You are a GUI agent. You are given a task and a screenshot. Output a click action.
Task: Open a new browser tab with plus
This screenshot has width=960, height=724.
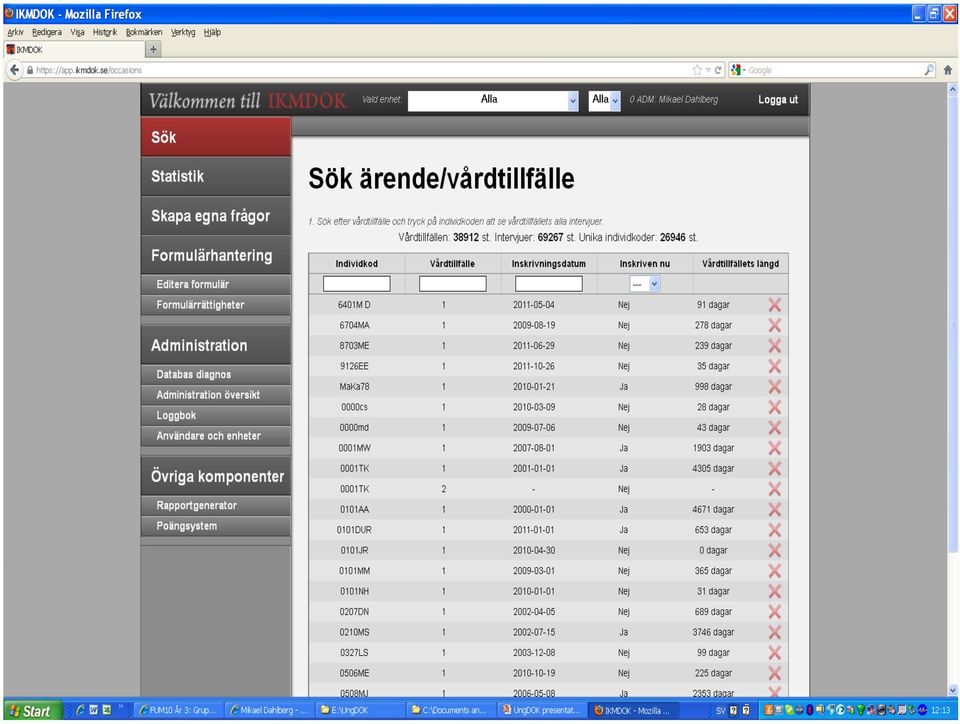153,50
